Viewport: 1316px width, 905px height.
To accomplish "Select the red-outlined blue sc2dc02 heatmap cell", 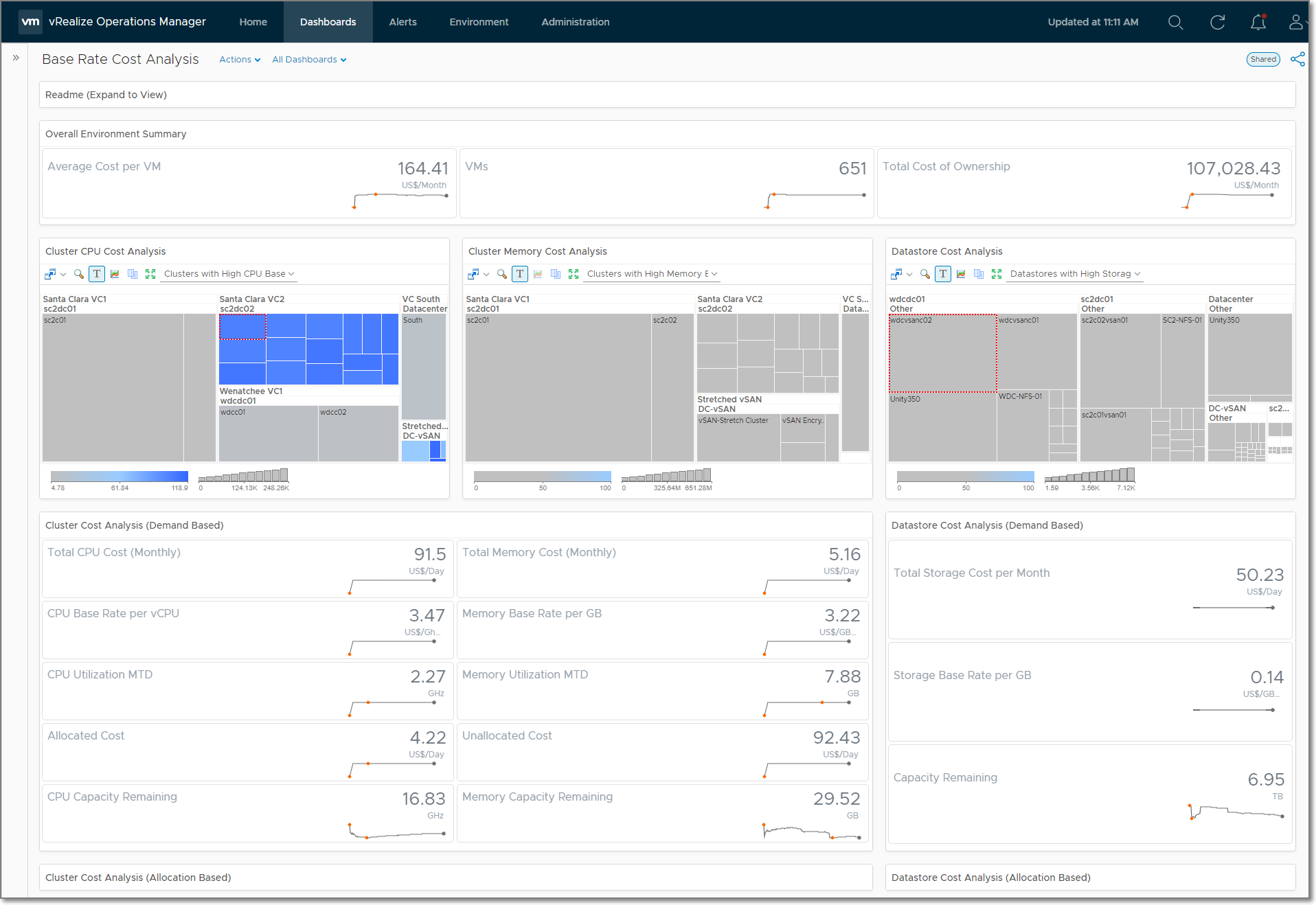I will tap(242, 327).
